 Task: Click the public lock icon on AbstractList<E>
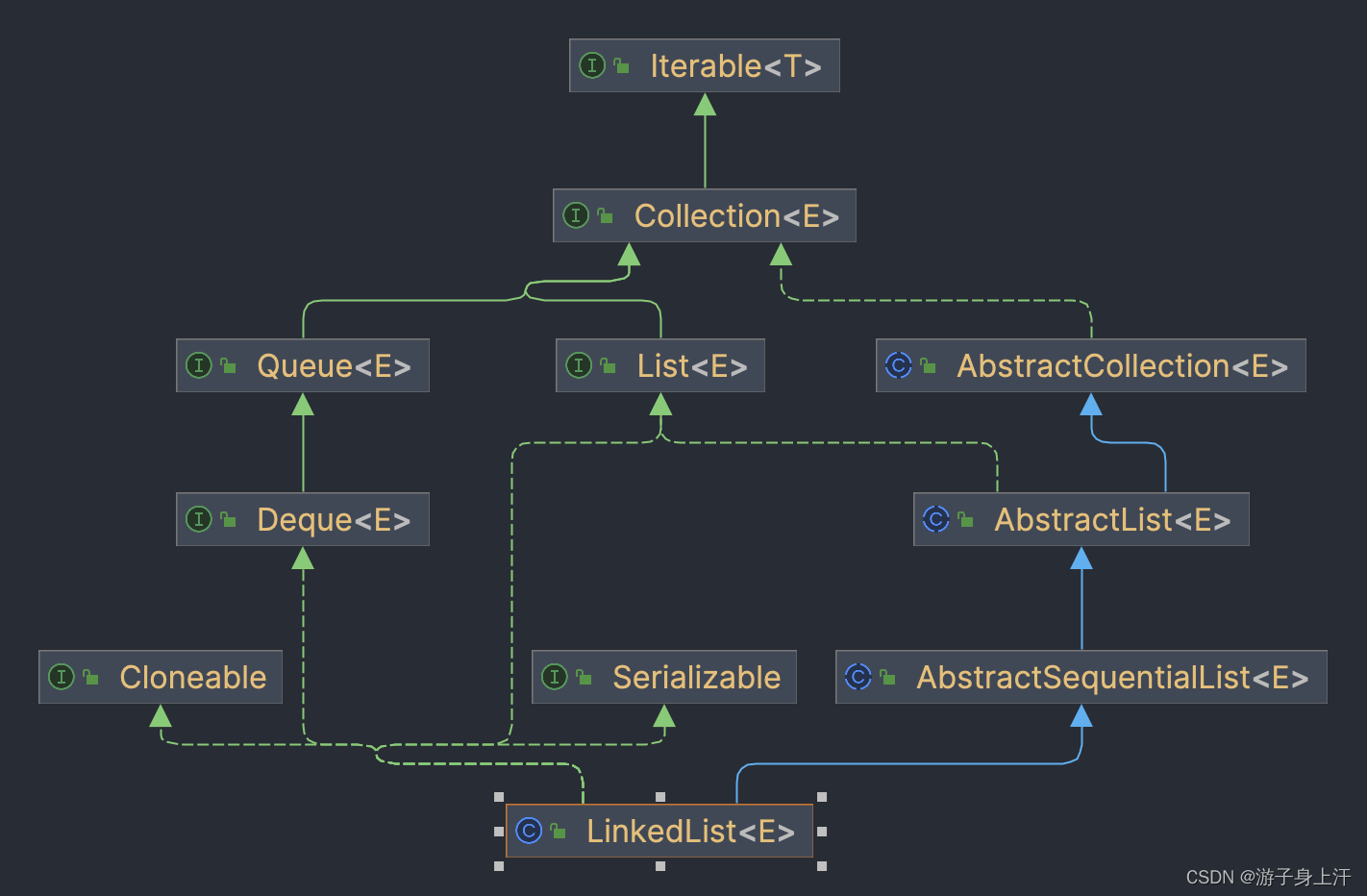coord(966,519)
